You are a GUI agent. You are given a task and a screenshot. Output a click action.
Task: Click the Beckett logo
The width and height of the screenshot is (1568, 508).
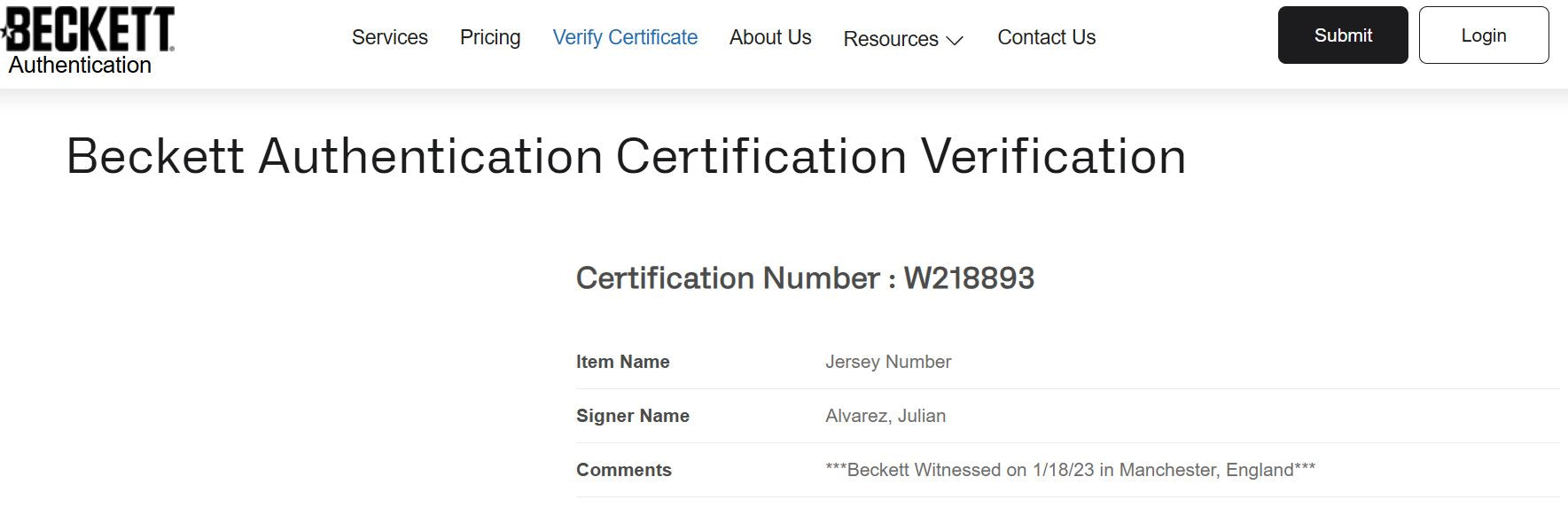pyautogui.click(x=90, y=28)
